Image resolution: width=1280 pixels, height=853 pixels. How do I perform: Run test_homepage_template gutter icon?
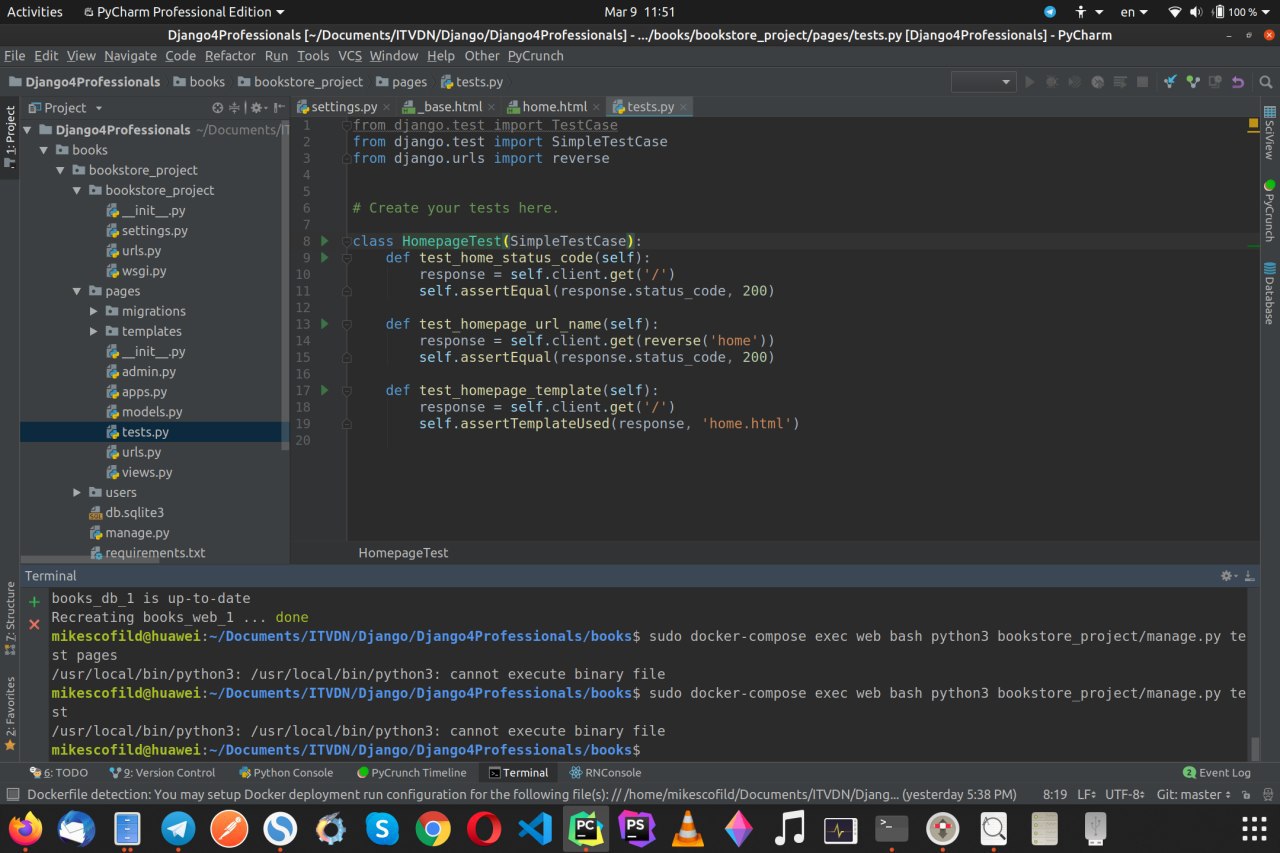pos(324,390)
